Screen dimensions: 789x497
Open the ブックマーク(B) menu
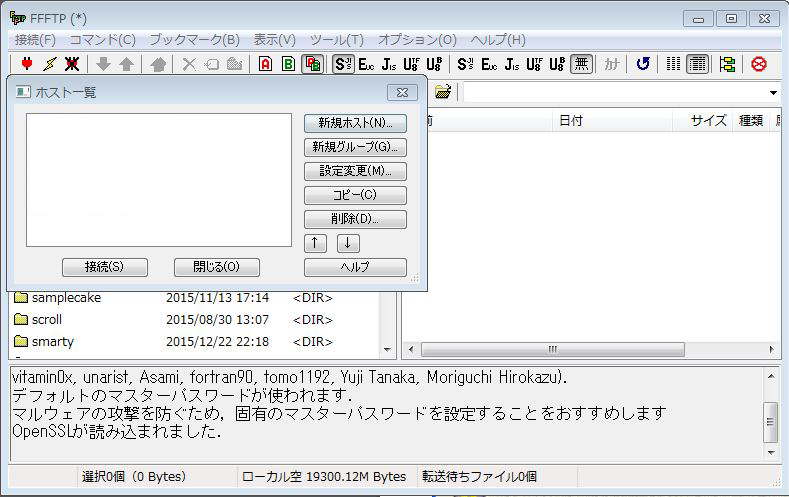194,40
